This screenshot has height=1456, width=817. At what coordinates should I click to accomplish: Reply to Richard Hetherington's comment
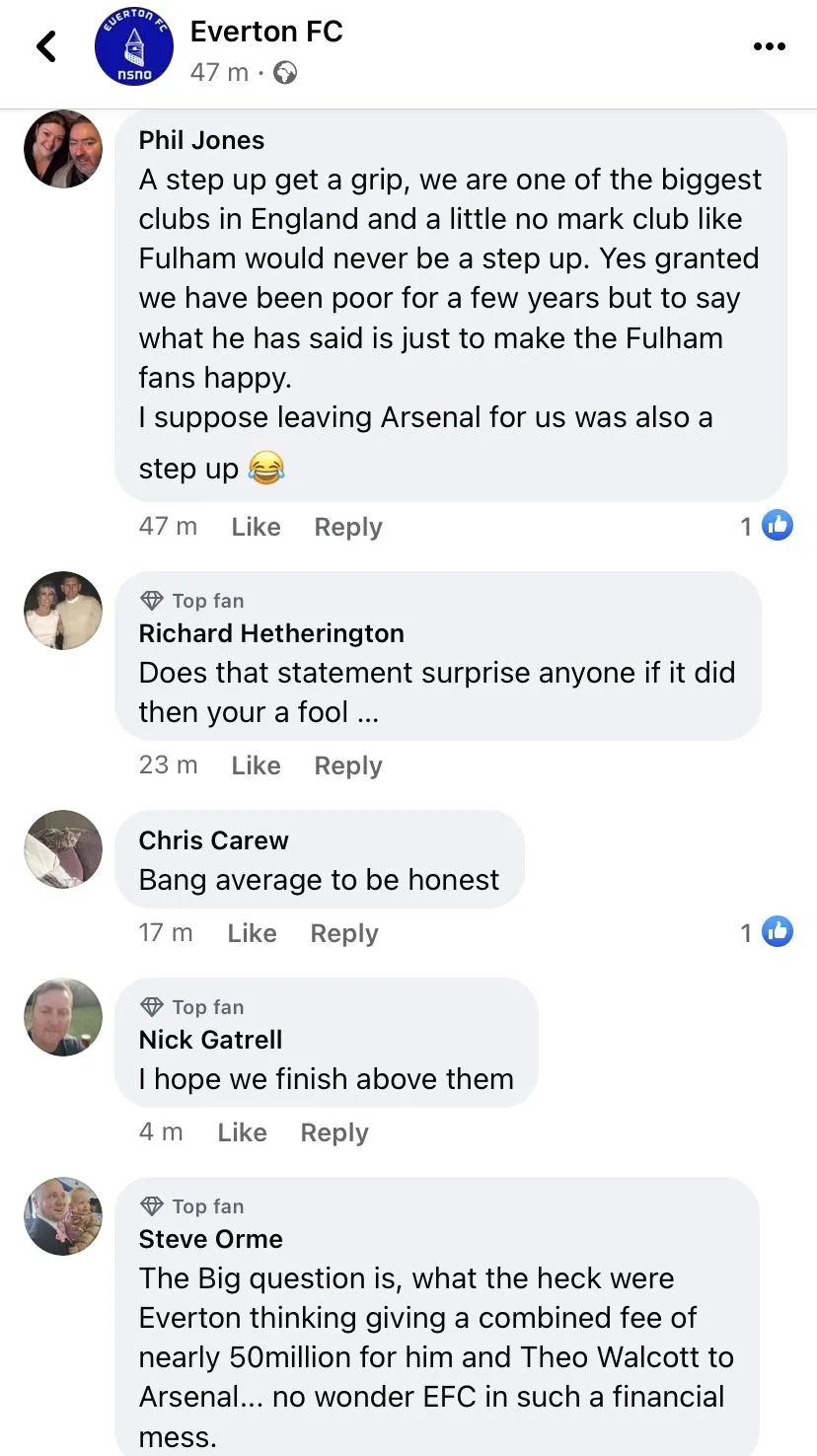click(x=347, y=765)
